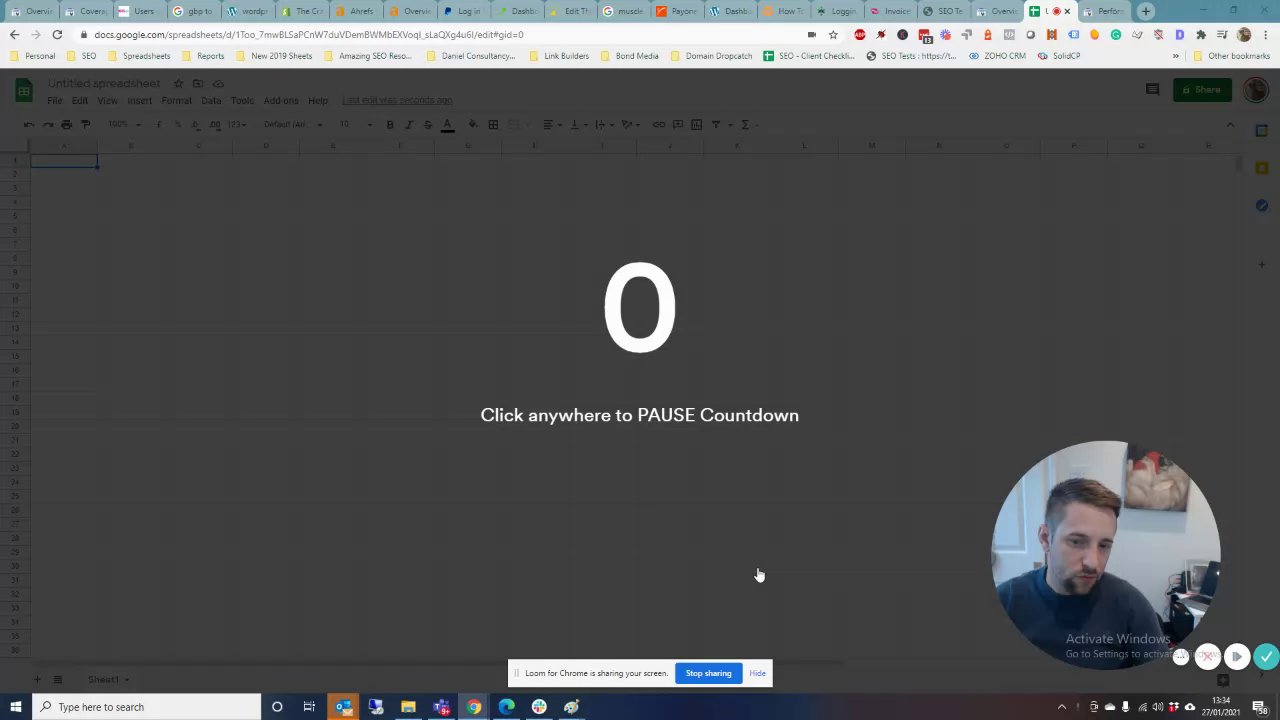This screenshot has height=720, width=1280.
Task: Open the ZOHO CRM bookmark
Action: click(x=996, y=56)
